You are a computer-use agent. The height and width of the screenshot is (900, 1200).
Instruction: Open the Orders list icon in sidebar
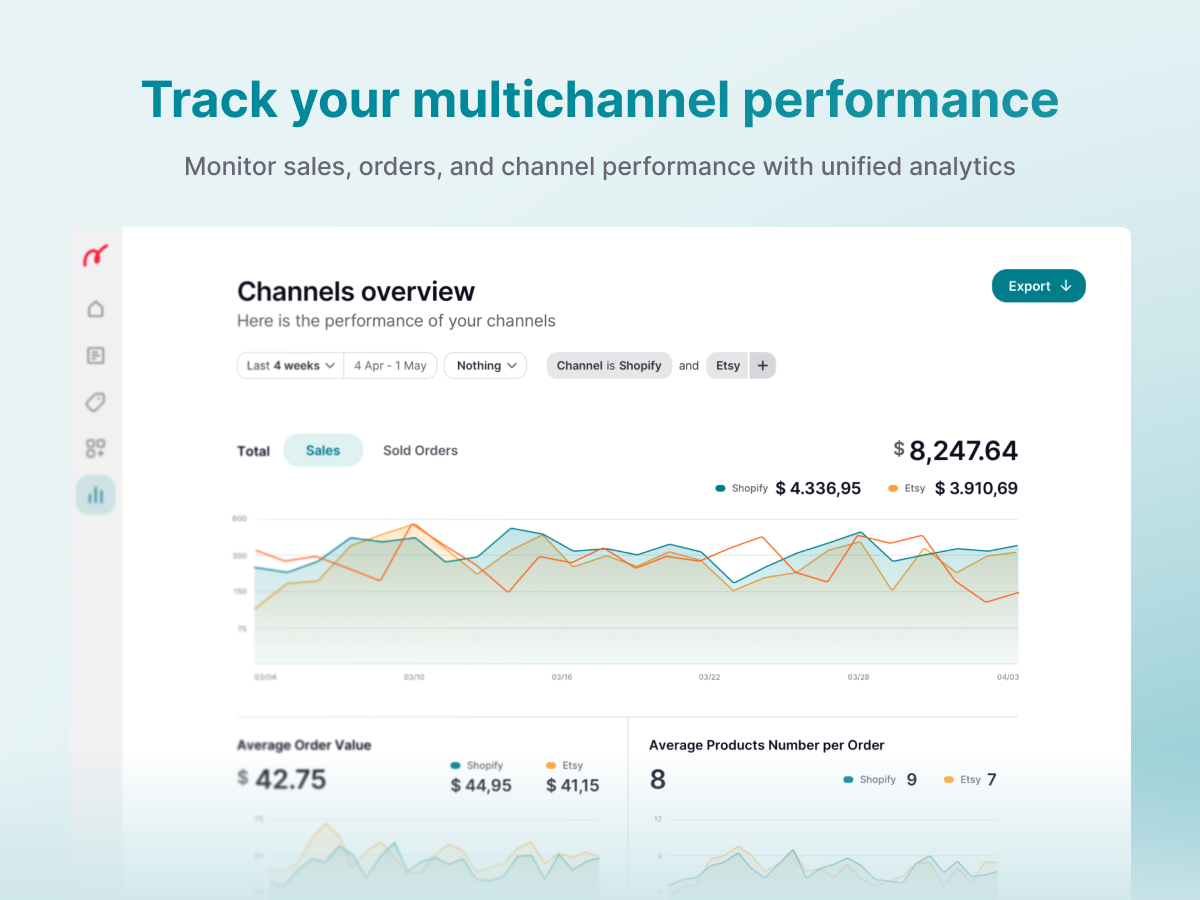[x=96, y=355]
